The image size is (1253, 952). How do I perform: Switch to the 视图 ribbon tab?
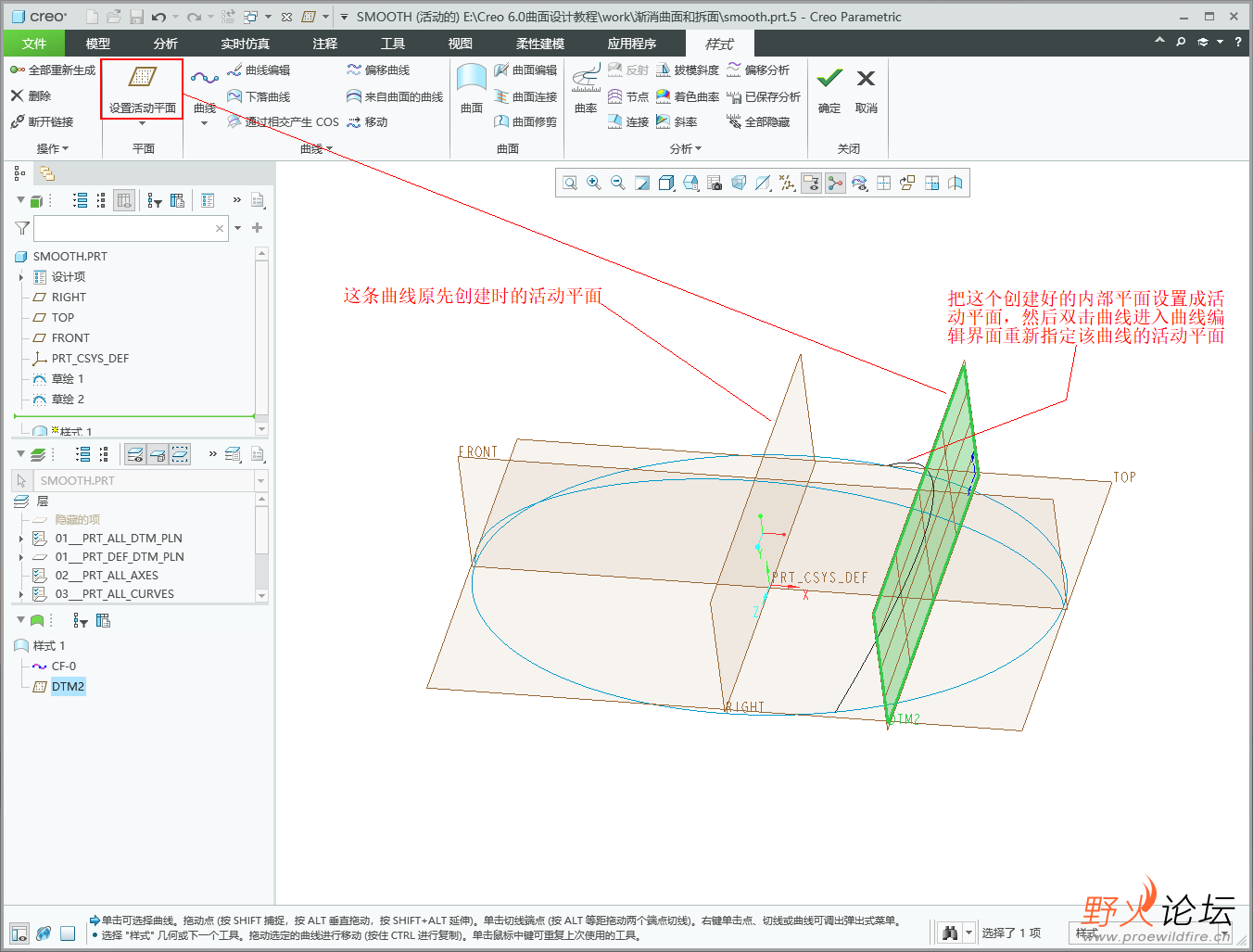tap(461, 44)
